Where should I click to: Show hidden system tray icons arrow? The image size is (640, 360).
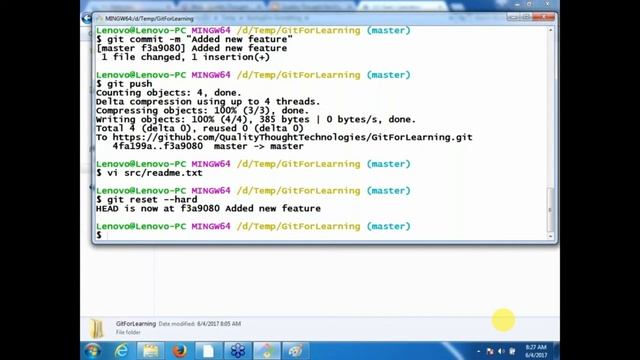click(479, 351)
